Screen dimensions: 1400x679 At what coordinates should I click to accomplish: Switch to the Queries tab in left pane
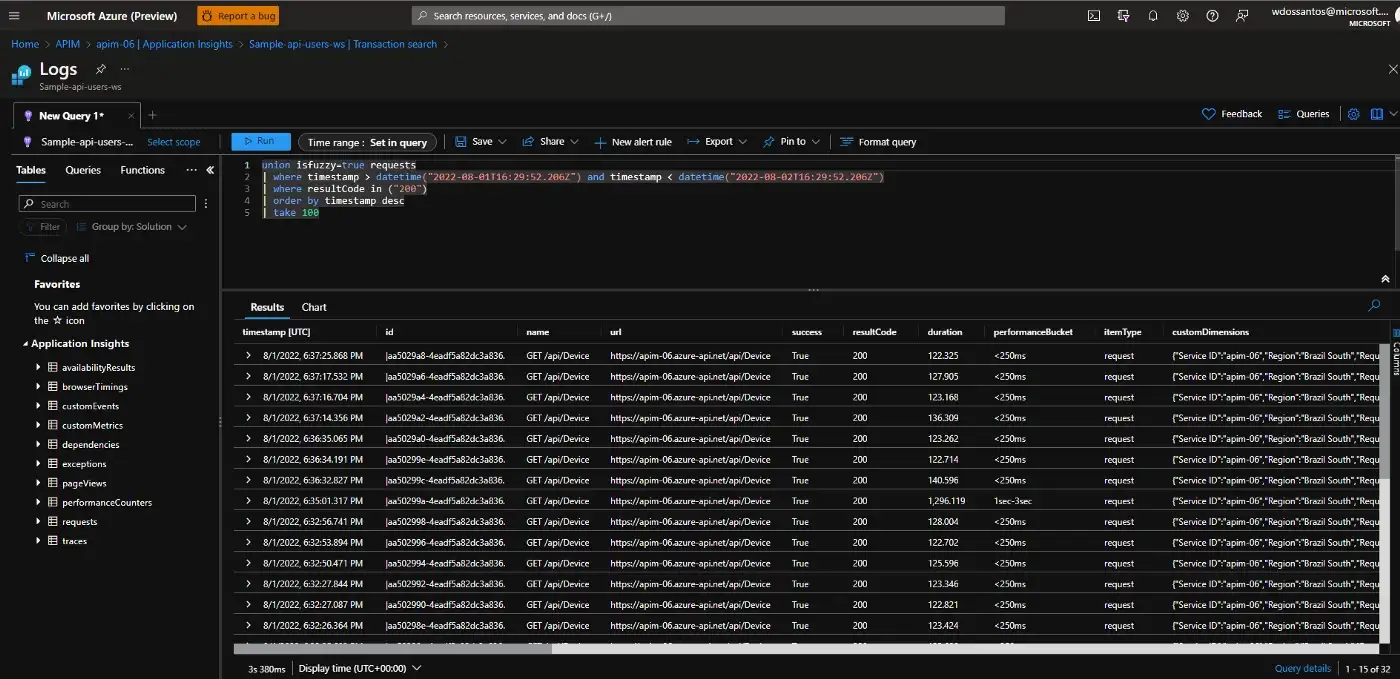[x=83, y=170]
